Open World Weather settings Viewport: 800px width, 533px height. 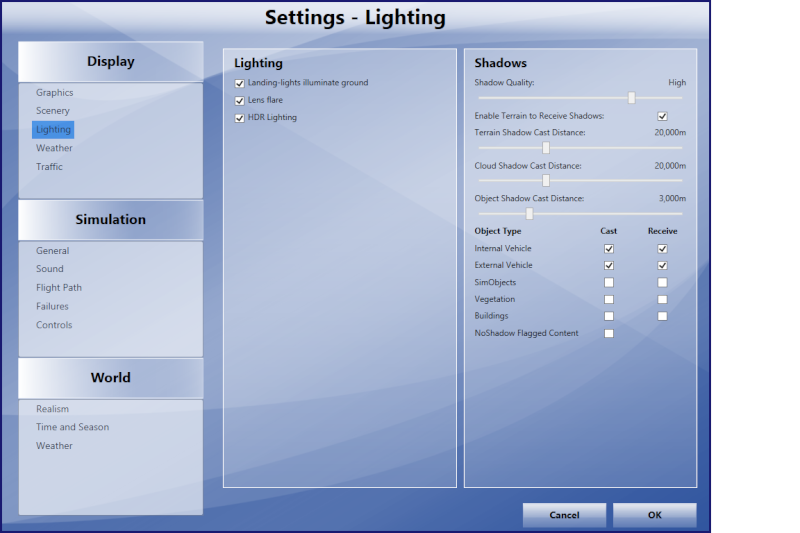click(54, 446)
